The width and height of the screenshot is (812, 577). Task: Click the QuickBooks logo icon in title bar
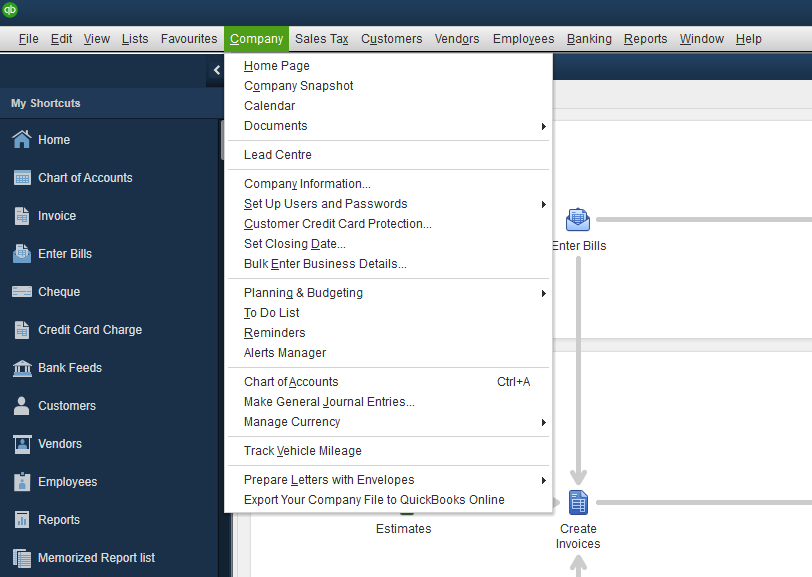10,9
